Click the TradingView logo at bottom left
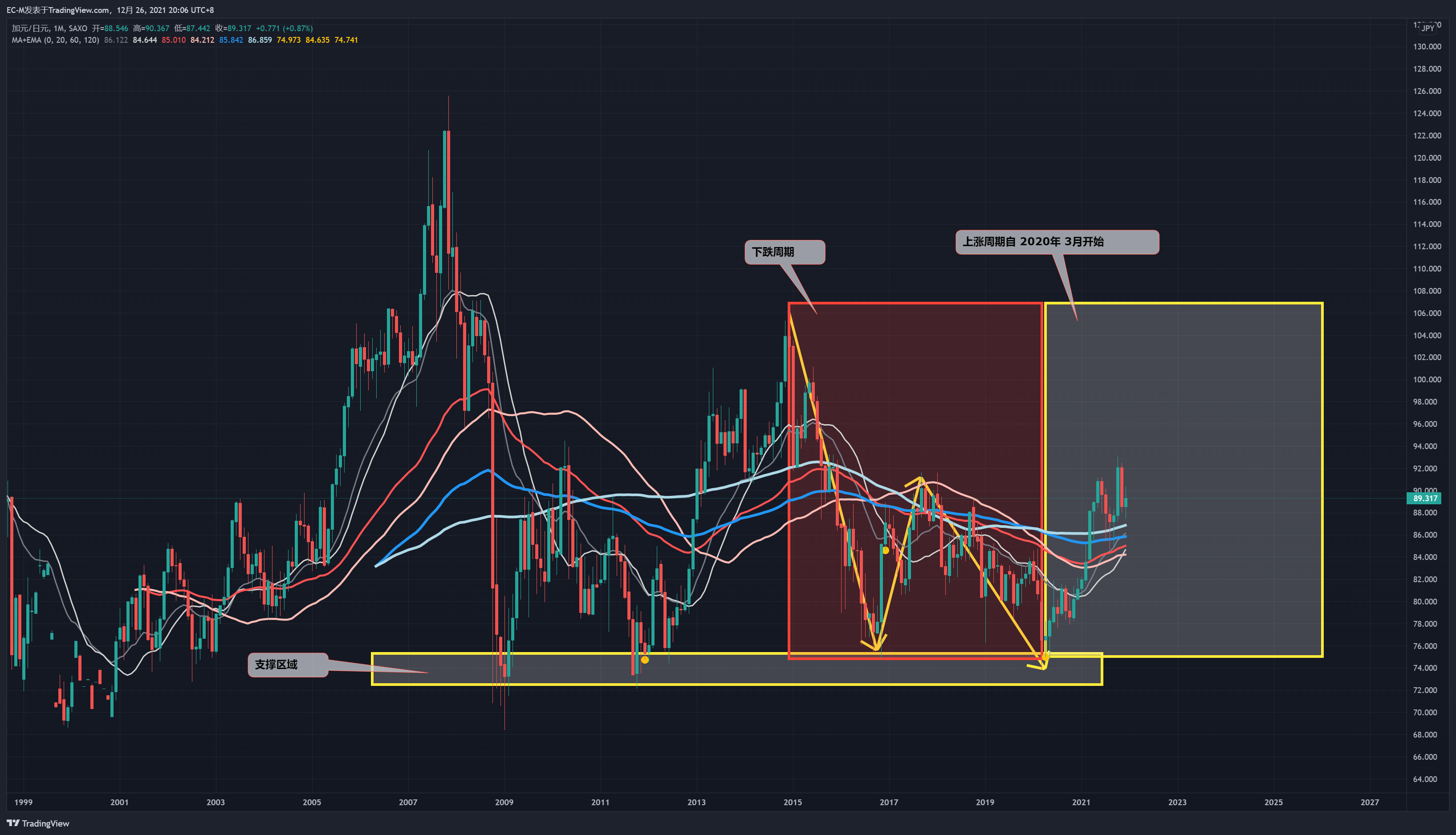Screen dimensions: 1456x835 pyautogui.click(x=38, y=823)
